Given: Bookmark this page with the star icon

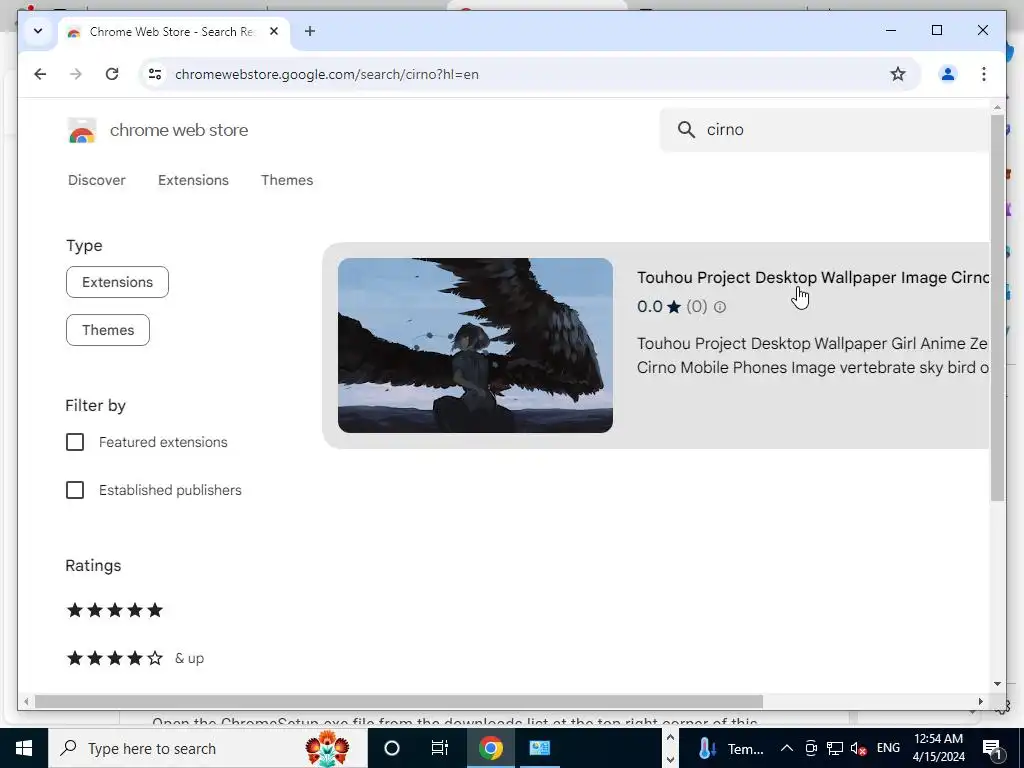Looking at the screenshot, I should [x=898, y=74].
